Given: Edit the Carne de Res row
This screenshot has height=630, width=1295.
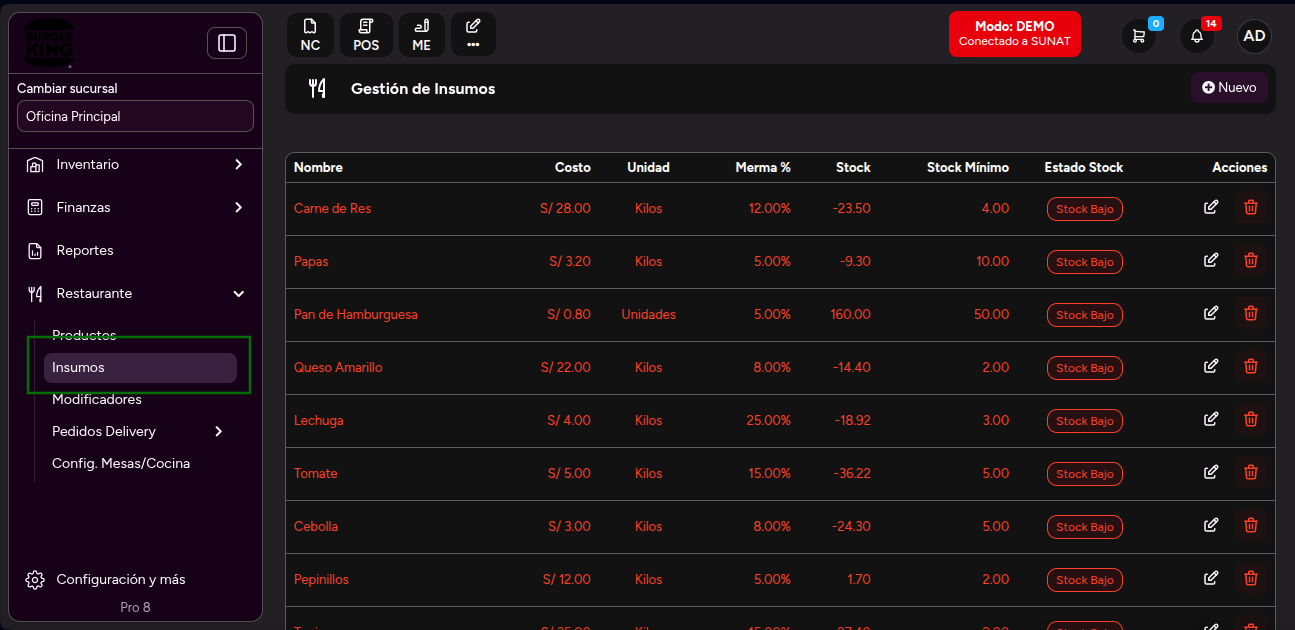Looking at the screenshot, I should tap(1211, 207).
